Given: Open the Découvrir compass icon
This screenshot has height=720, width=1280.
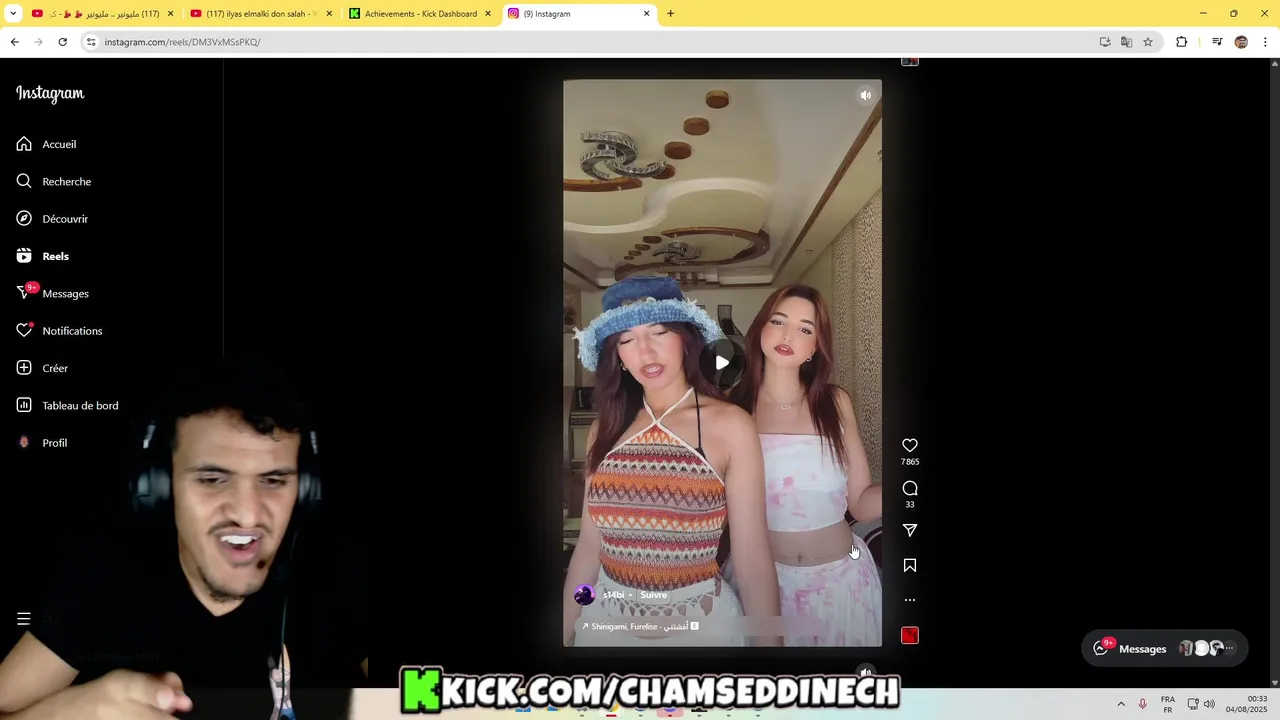Looking at the screenshot, I should click(24, 219).
